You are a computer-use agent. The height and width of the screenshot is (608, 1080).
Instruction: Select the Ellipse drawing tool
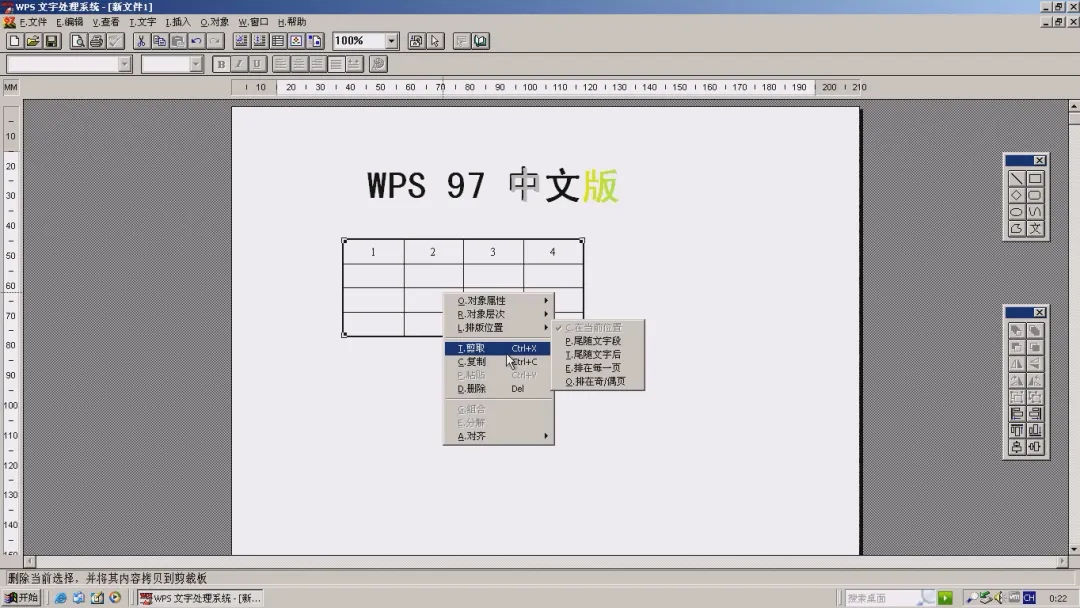point(1016,211)
